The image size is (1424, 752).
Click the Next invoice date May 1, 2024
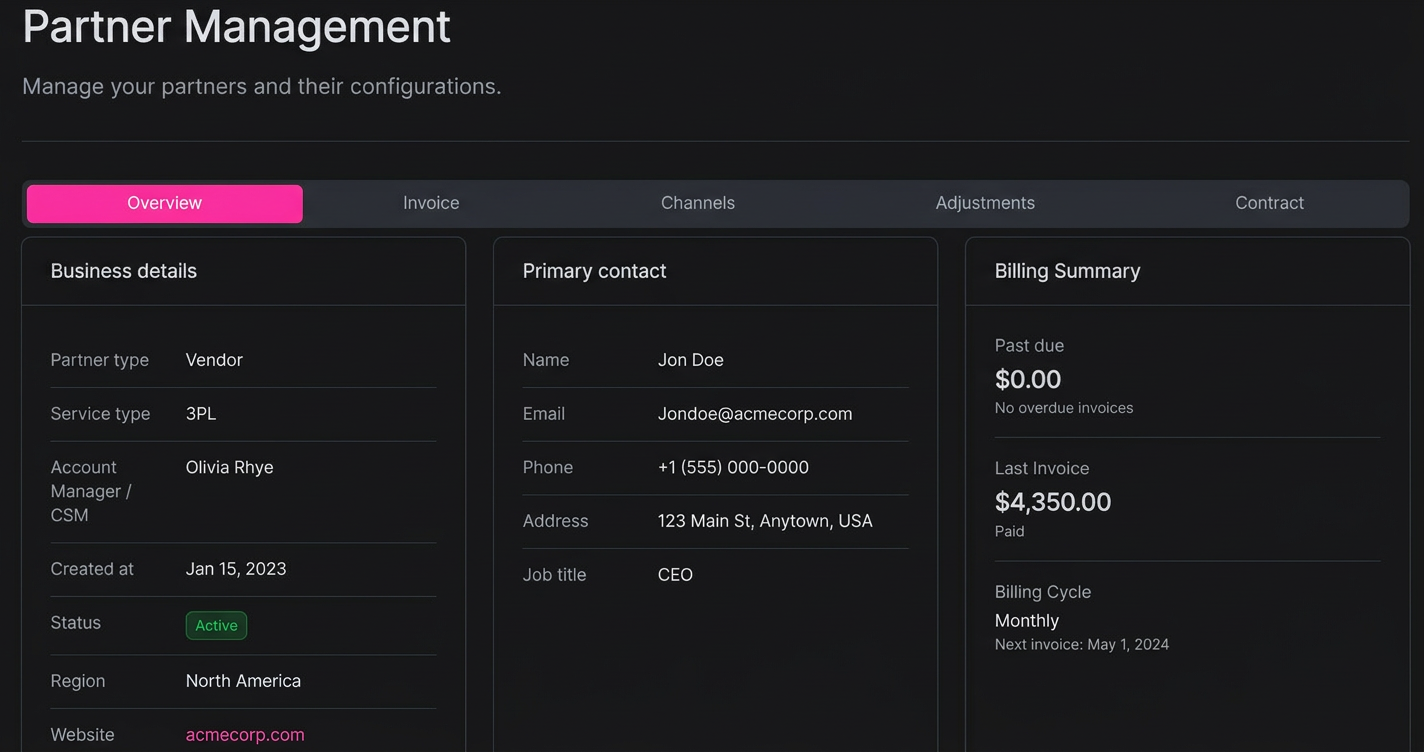click(1082, 644)
